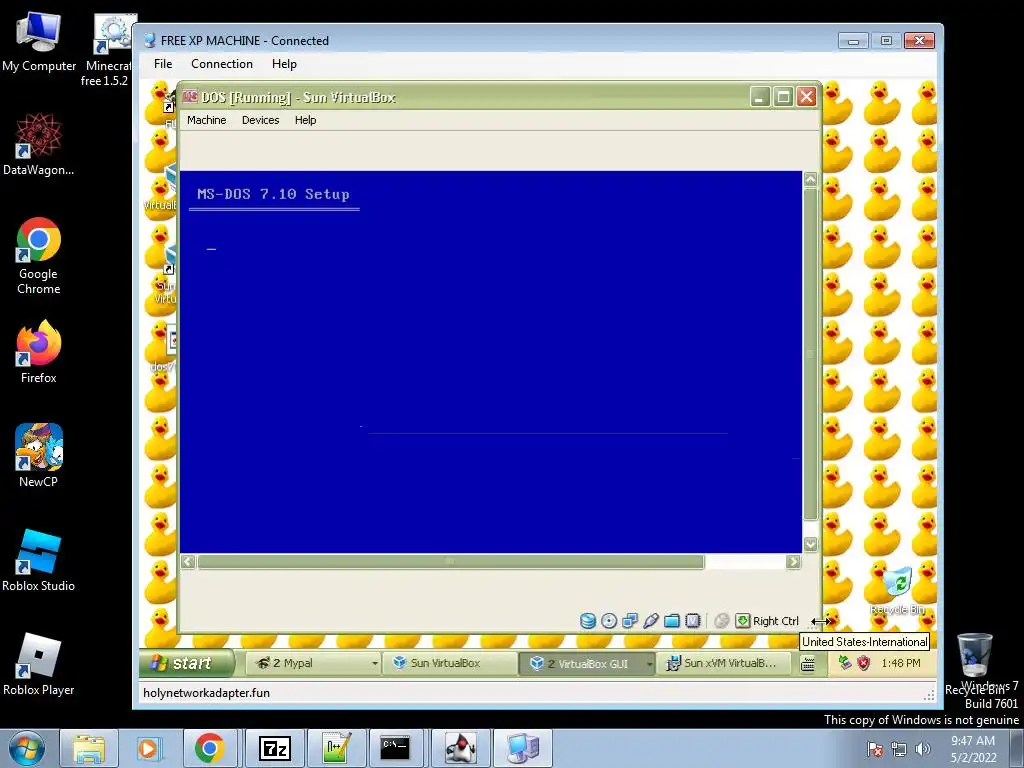Open remote desktop computer taskbar icon
This screenshot has height=768, width=1024.
tap(522, 748)
